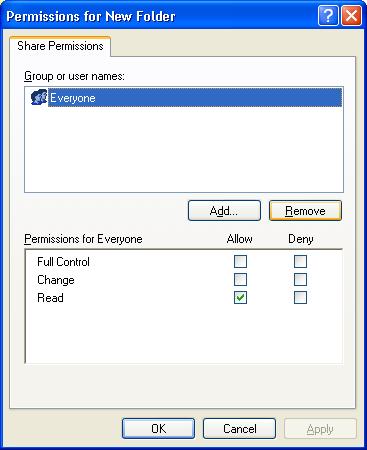Click the Everyone group users icon
The image size is (367, 450).
[39, 97]
